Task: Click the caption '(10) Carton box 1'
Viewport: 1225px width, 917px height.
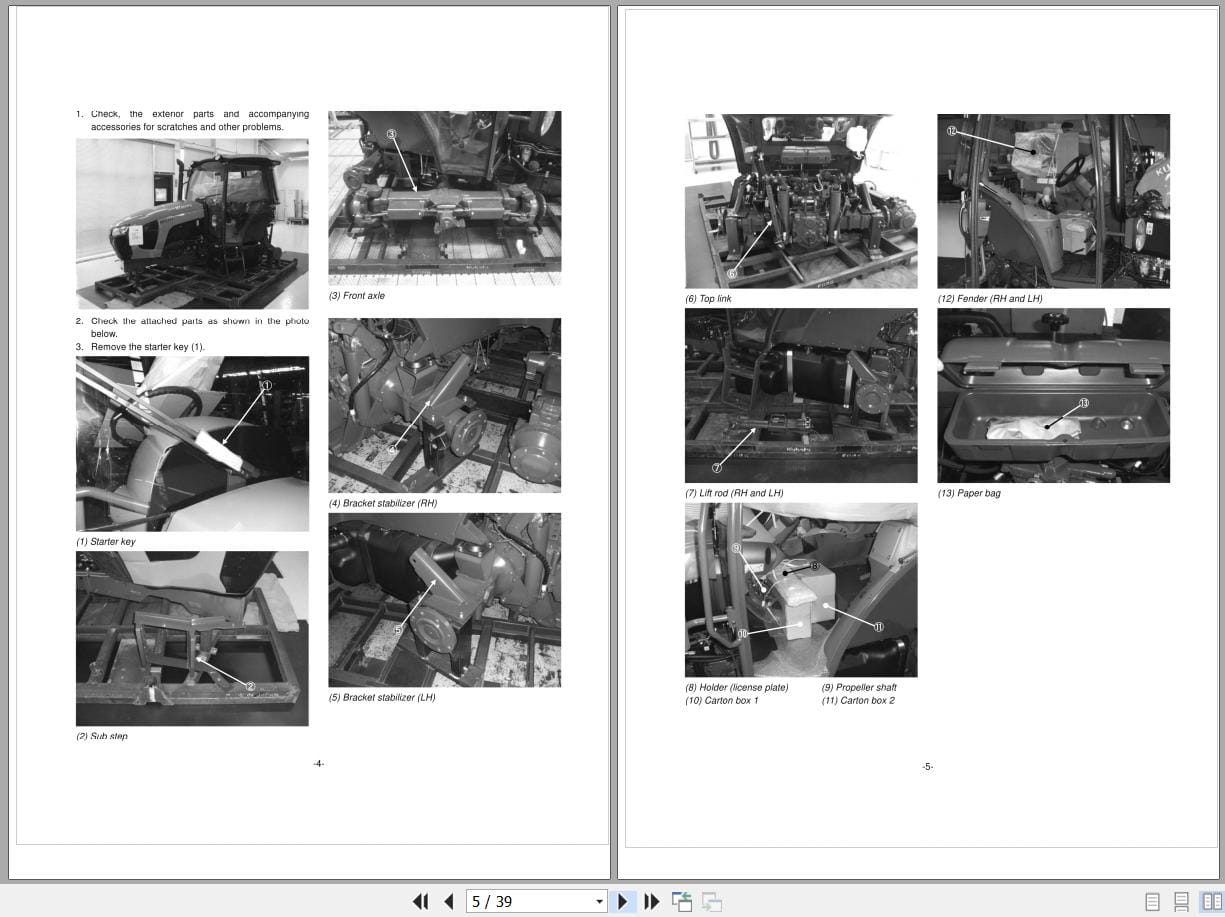Action: [722, 700]
